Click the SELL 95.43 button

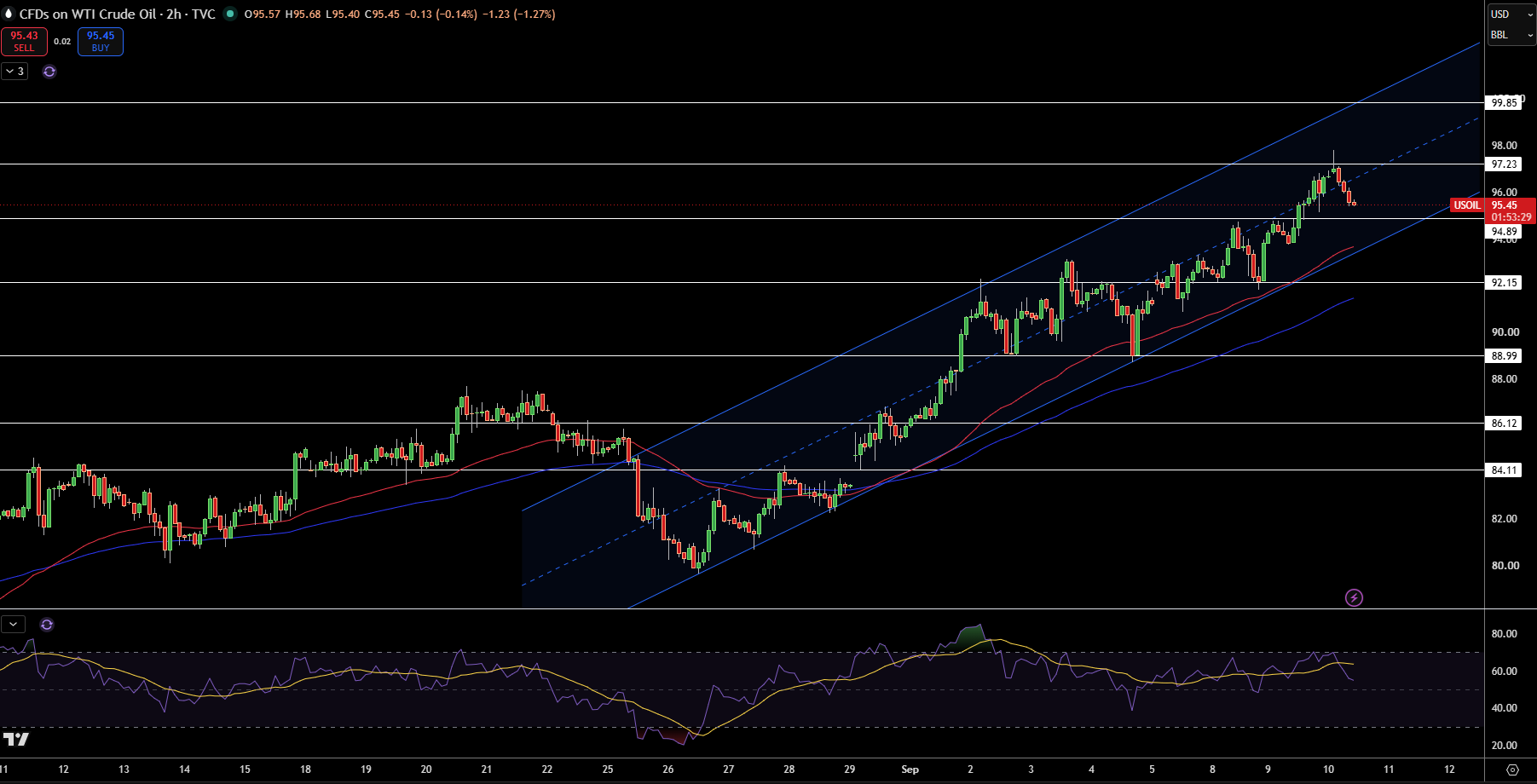(24, 42)
